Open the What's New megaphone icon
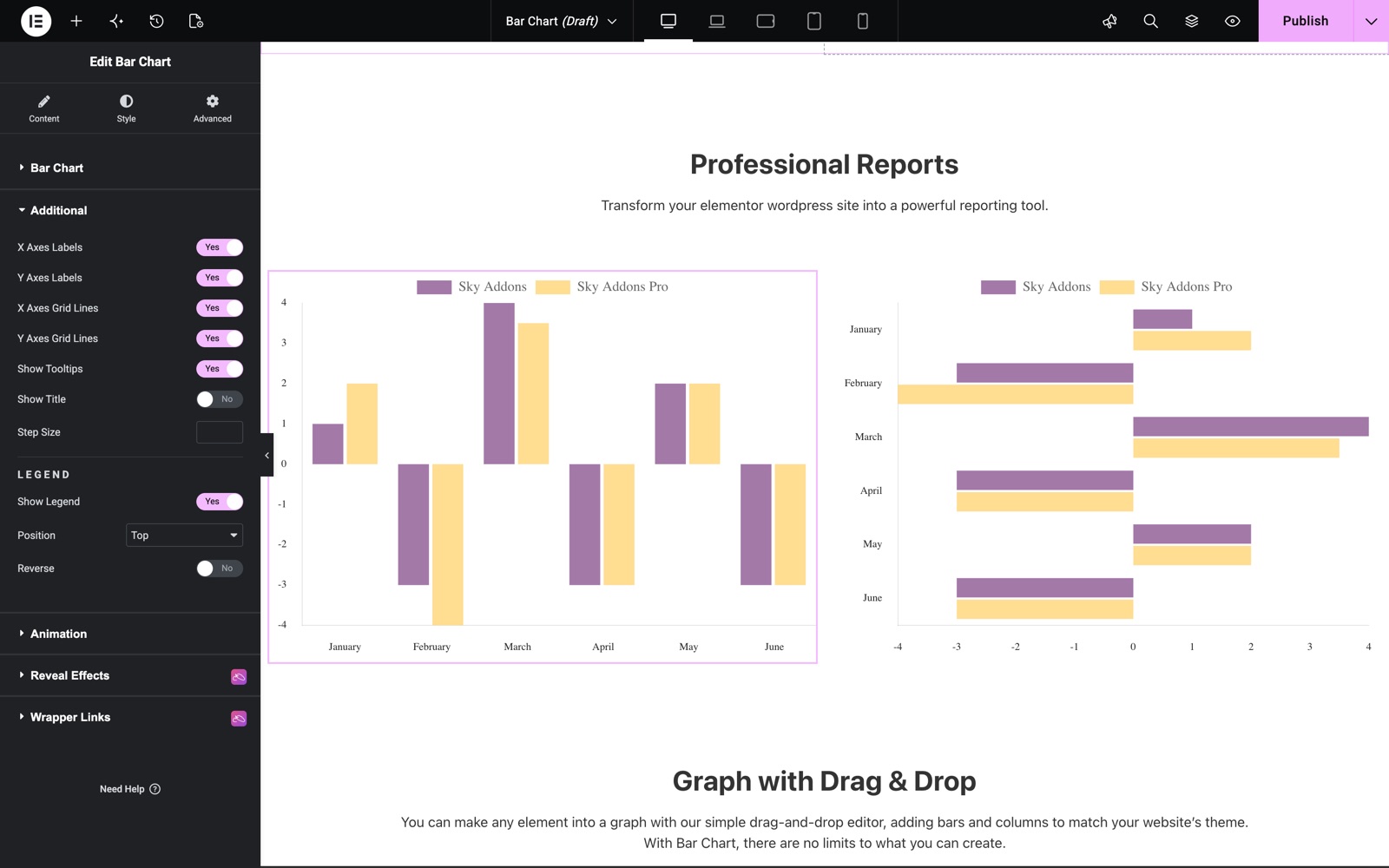Viewport: 1389px width, 868px height. pyautogui.click(x=1109, y=21)
